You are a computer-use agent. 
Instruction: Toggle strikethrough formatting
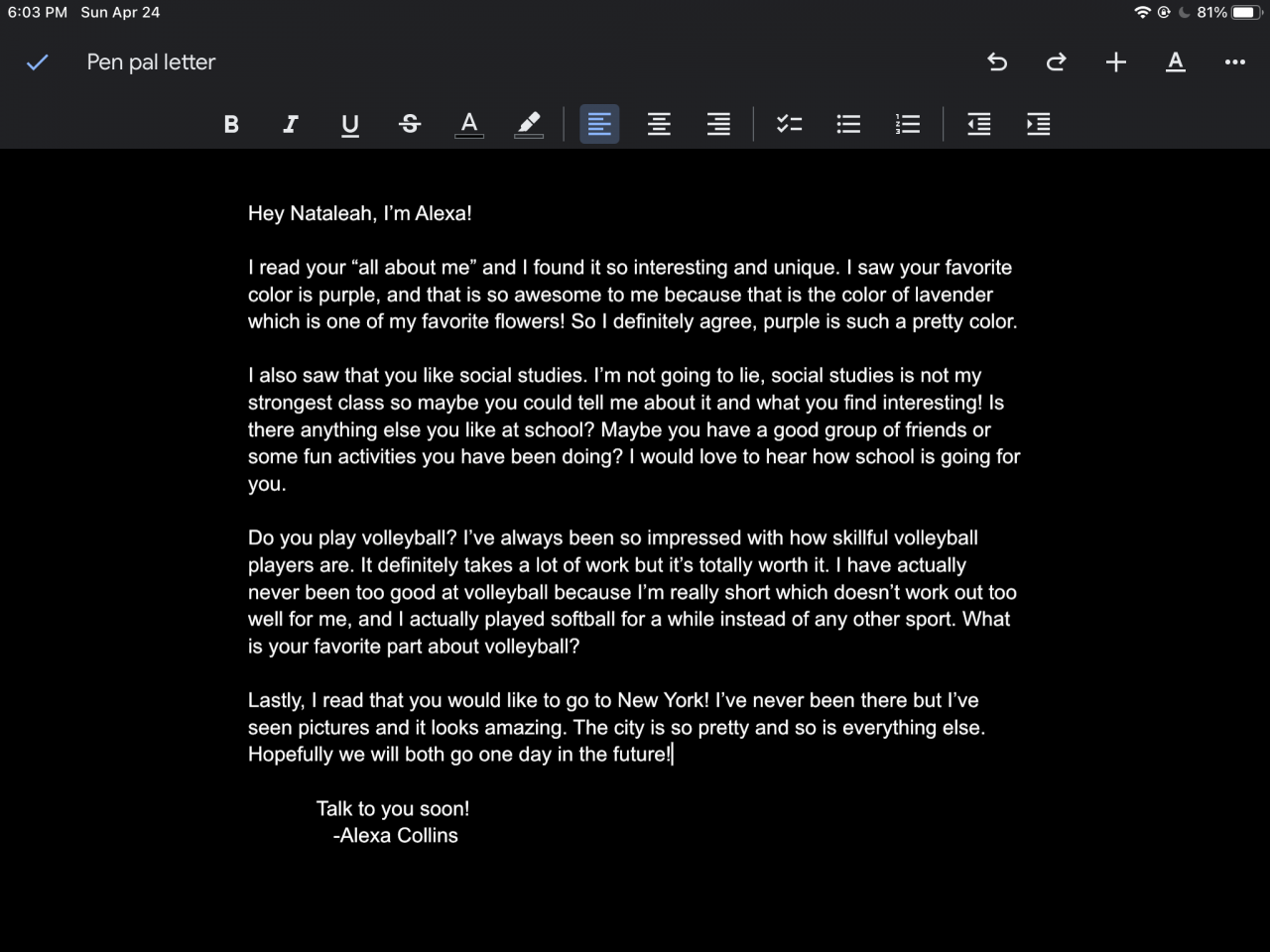pyautogui.click(x=410, y=124)
